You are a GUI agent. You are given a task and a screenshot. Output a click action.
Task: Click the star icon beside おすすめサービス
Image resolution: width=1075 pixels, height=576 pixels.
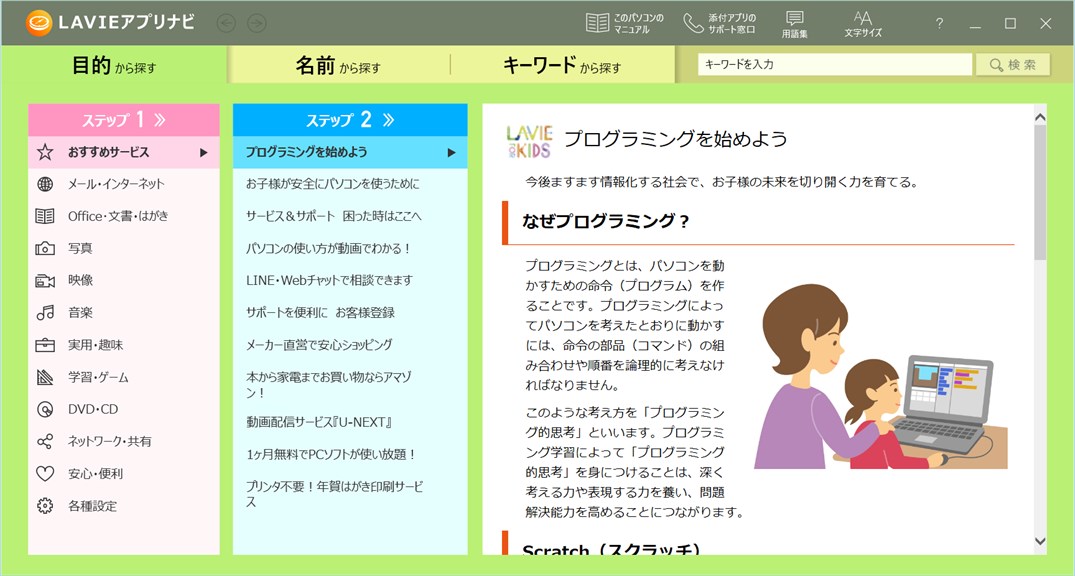coord(45,152)
